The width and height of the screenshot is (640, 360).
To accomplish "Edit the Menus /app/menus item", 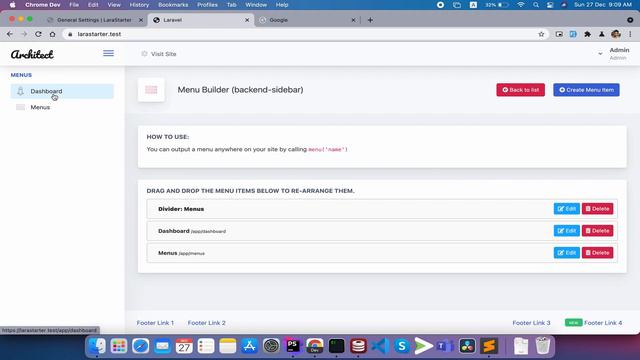I will coord(567,253).
